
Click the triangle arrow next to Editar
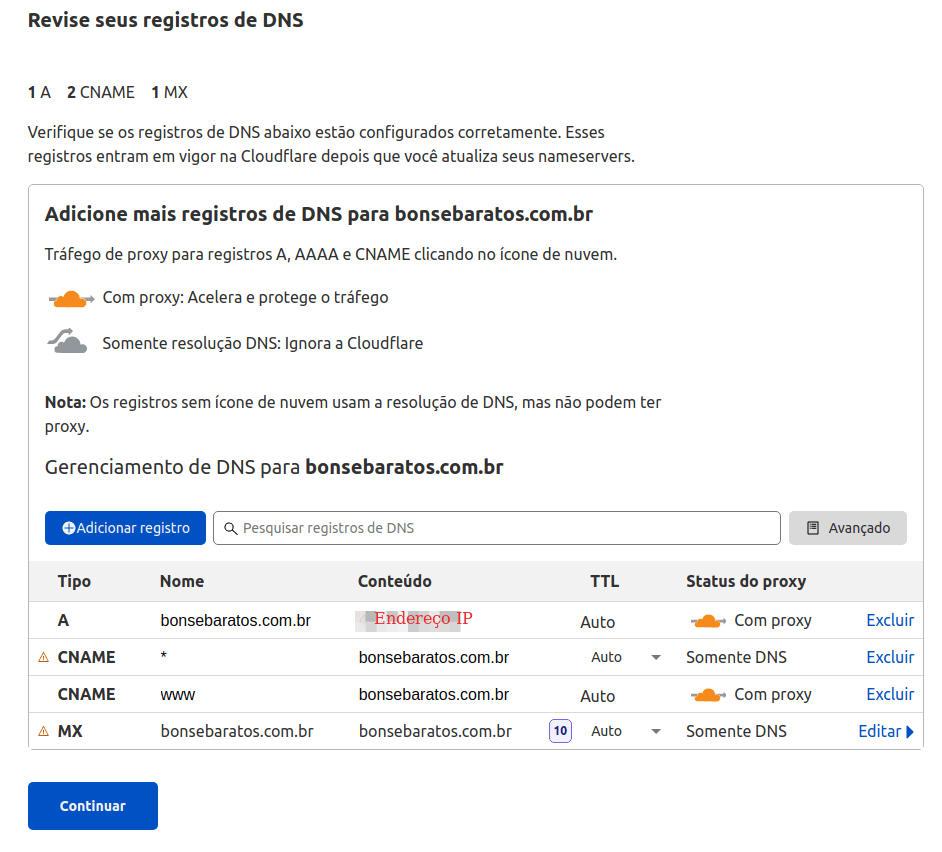(910, 732)
